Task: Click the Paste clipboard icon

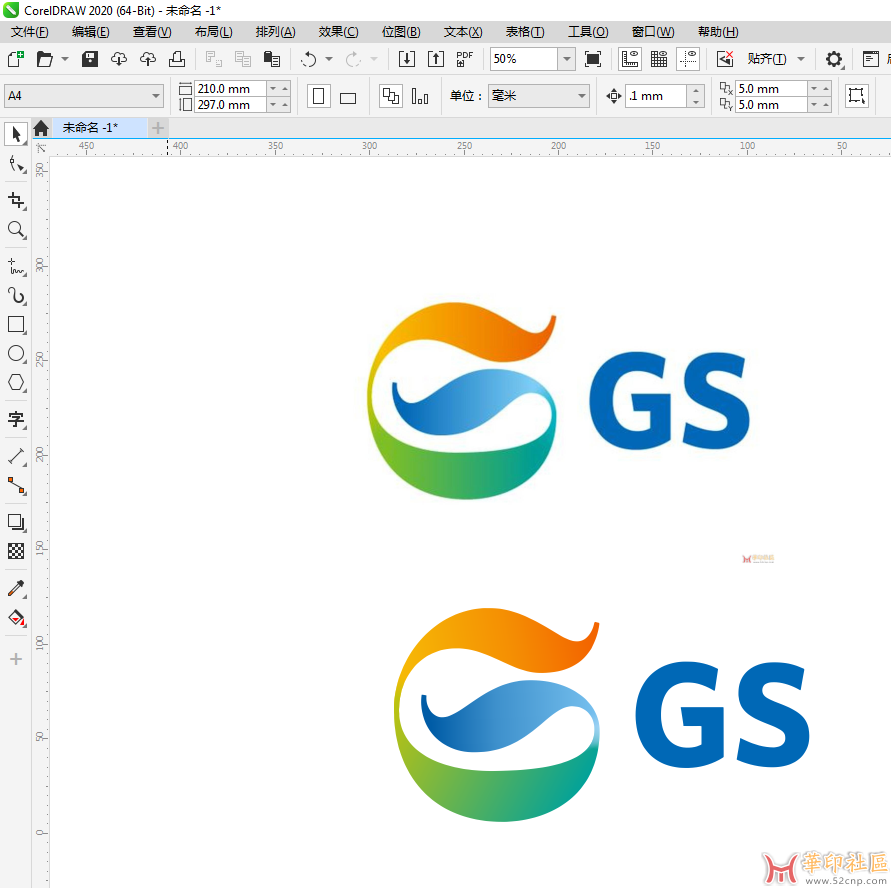Action: 272,59
